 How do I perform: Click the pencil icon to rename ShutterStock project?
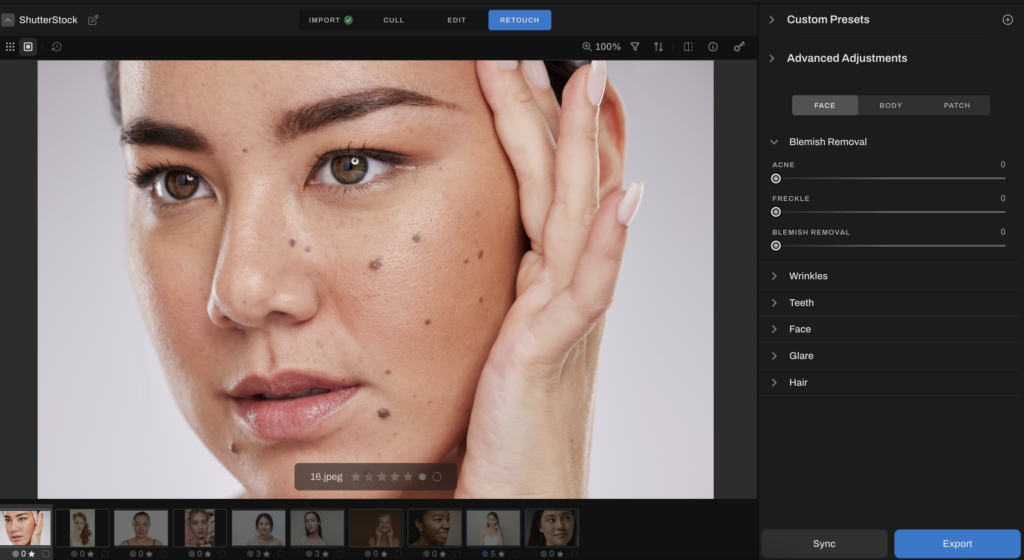coord(94,20)
